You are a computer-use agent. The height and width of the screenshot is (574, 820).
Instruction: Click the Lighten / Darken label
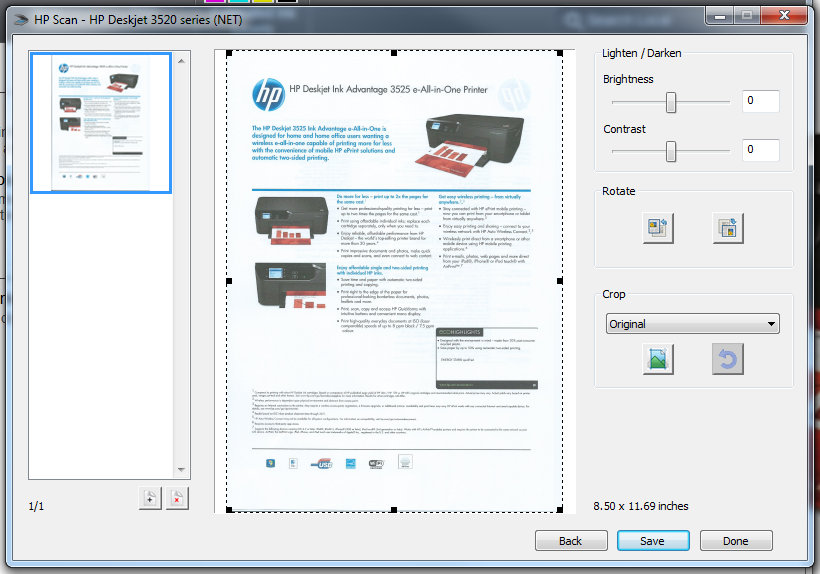coord(641,53)
